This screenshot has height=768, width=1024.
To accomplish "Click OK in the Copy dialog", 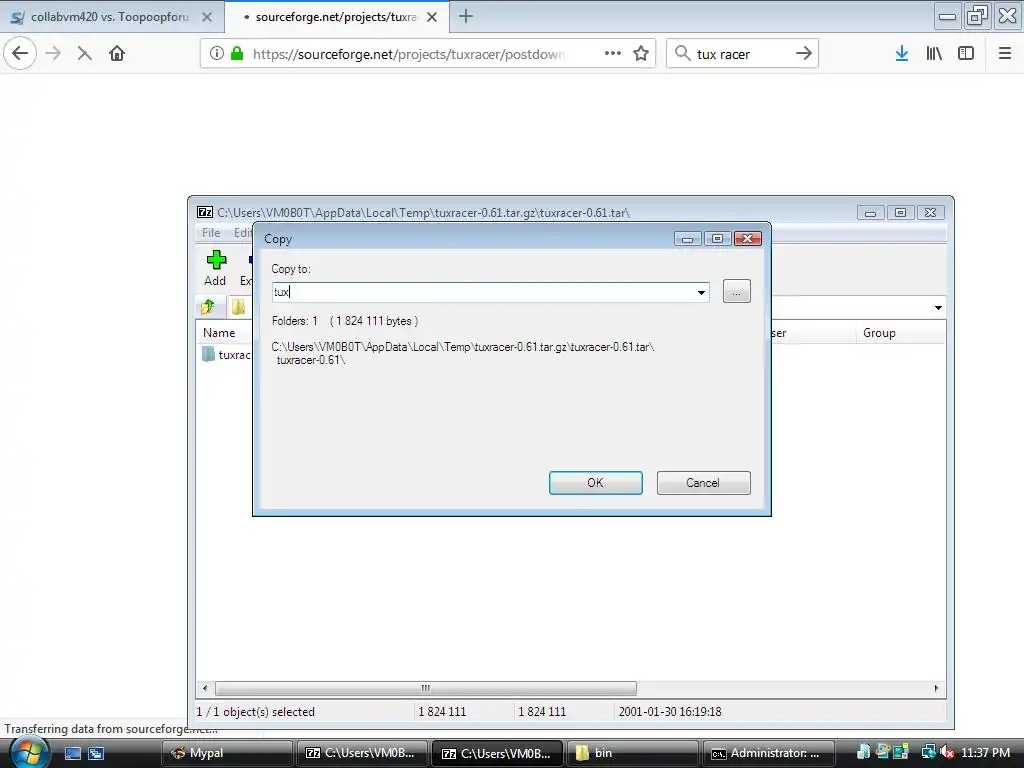I will [596, 483].
